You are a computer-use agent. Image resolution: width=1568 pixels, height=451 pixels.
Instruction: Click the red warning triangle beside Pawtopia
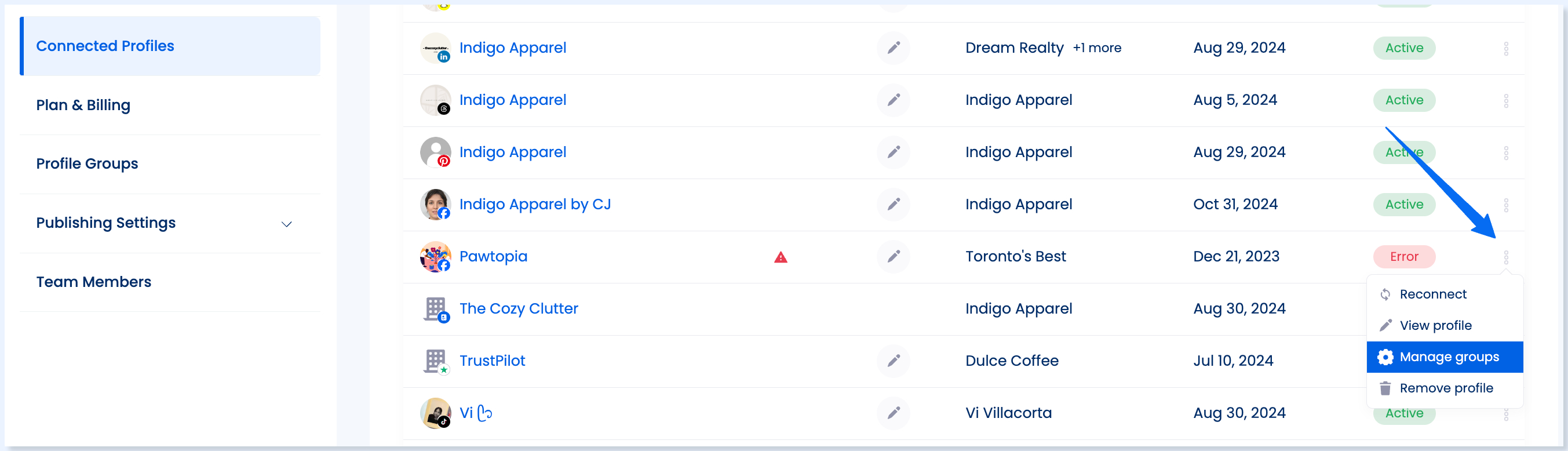(781, 257)
